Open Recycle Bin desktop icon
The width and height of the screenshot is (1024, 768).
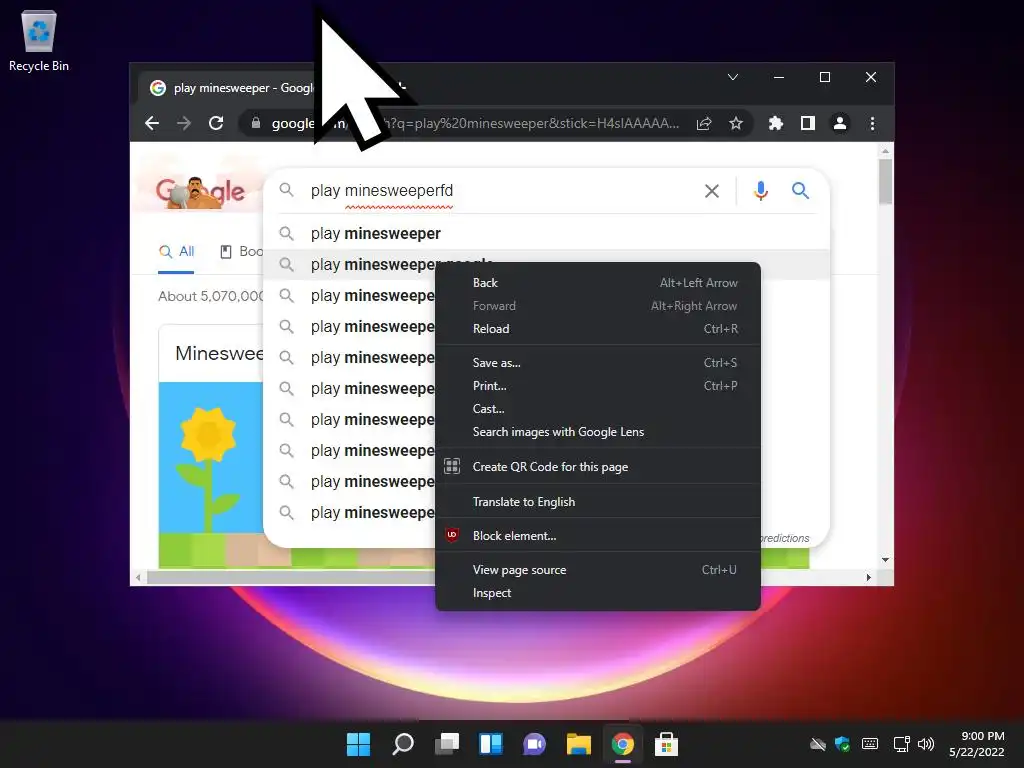click(x=39, y=40)
